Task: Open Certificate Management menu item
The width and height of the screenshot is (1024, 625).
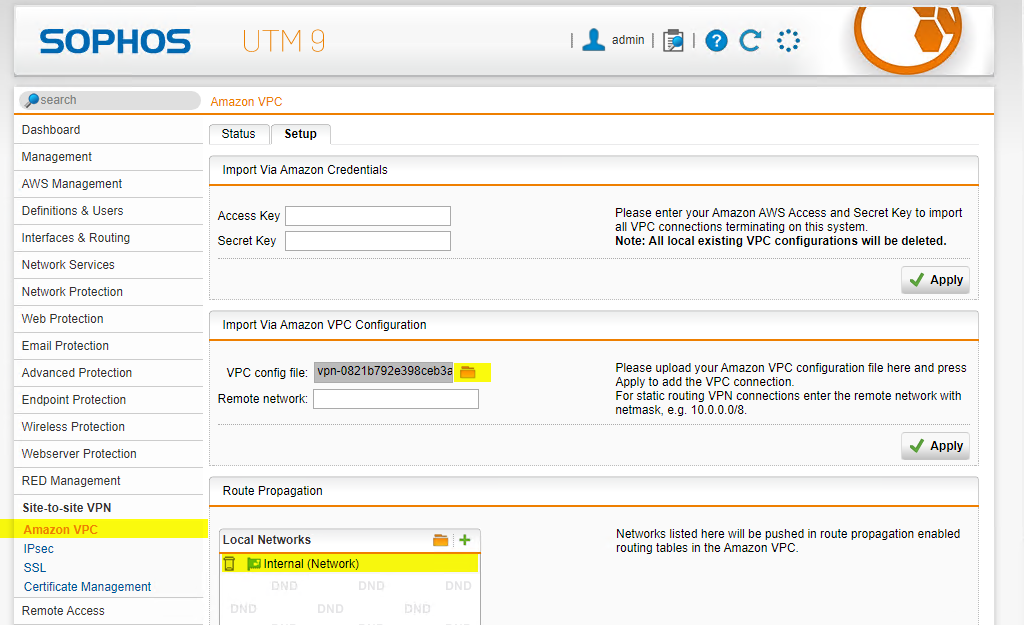Action: click(x=88, y=587)
